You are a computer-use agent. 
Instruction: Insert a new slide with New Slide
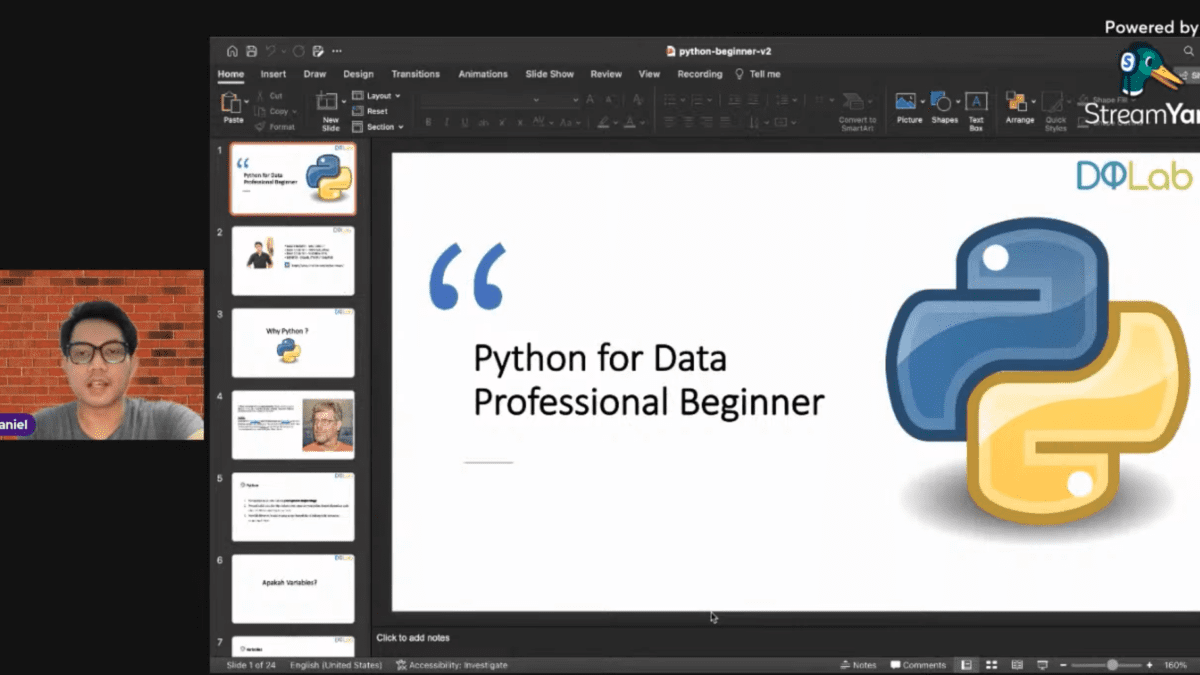(328, 105)
